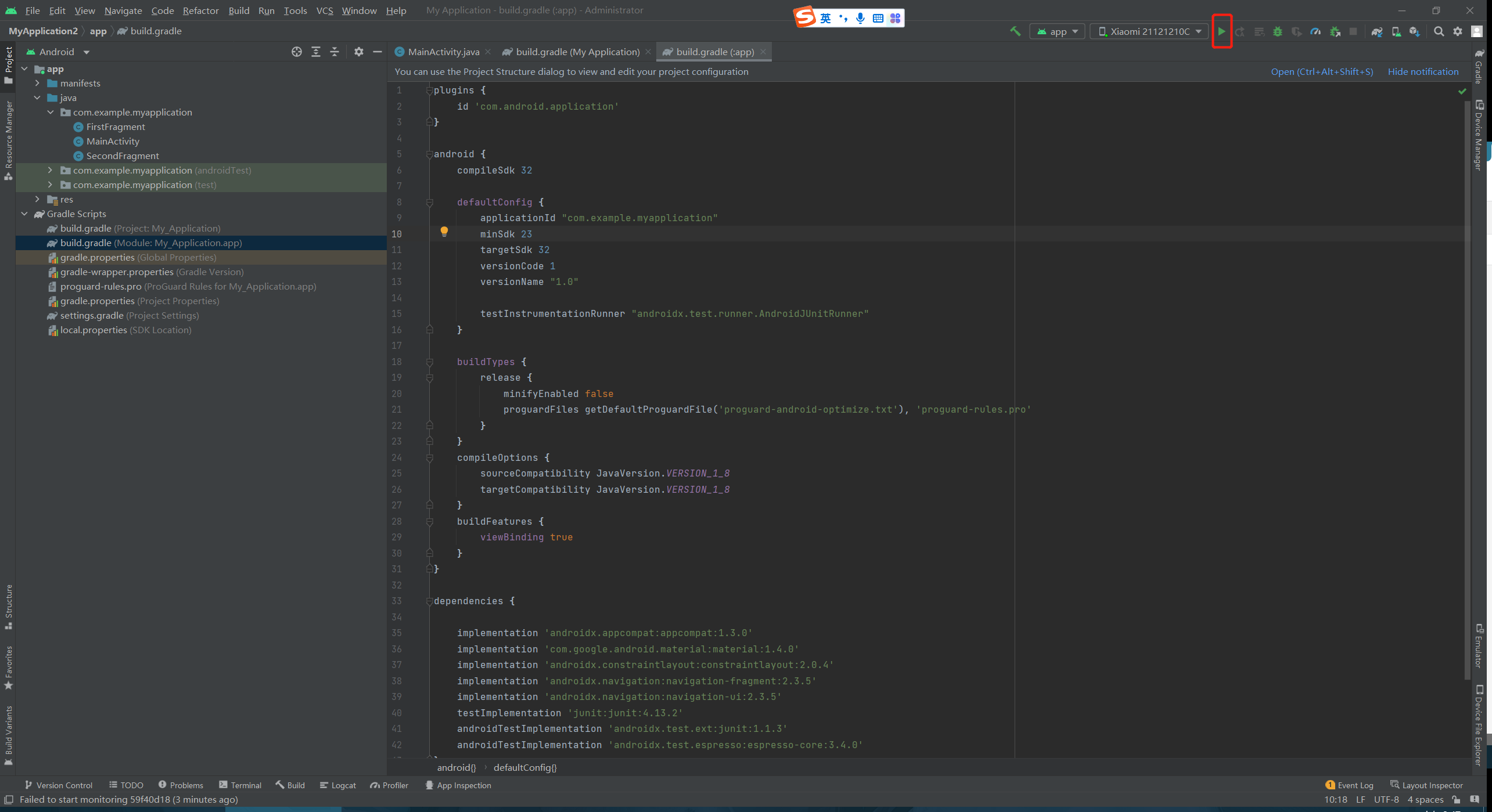
Task: Toggle the Build Variants side tab
Action: (x=8, y=735)
